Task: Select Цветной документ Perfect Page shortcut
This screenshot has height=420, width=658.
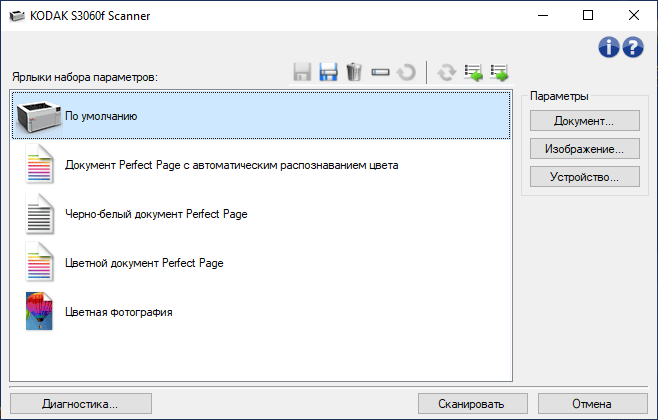Action: [261, 263]
